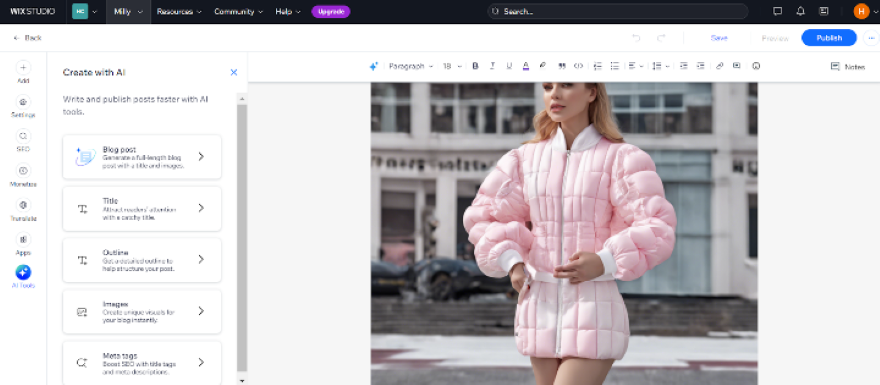Select the AI Tools sidebar button

click(x=23, y=277)
